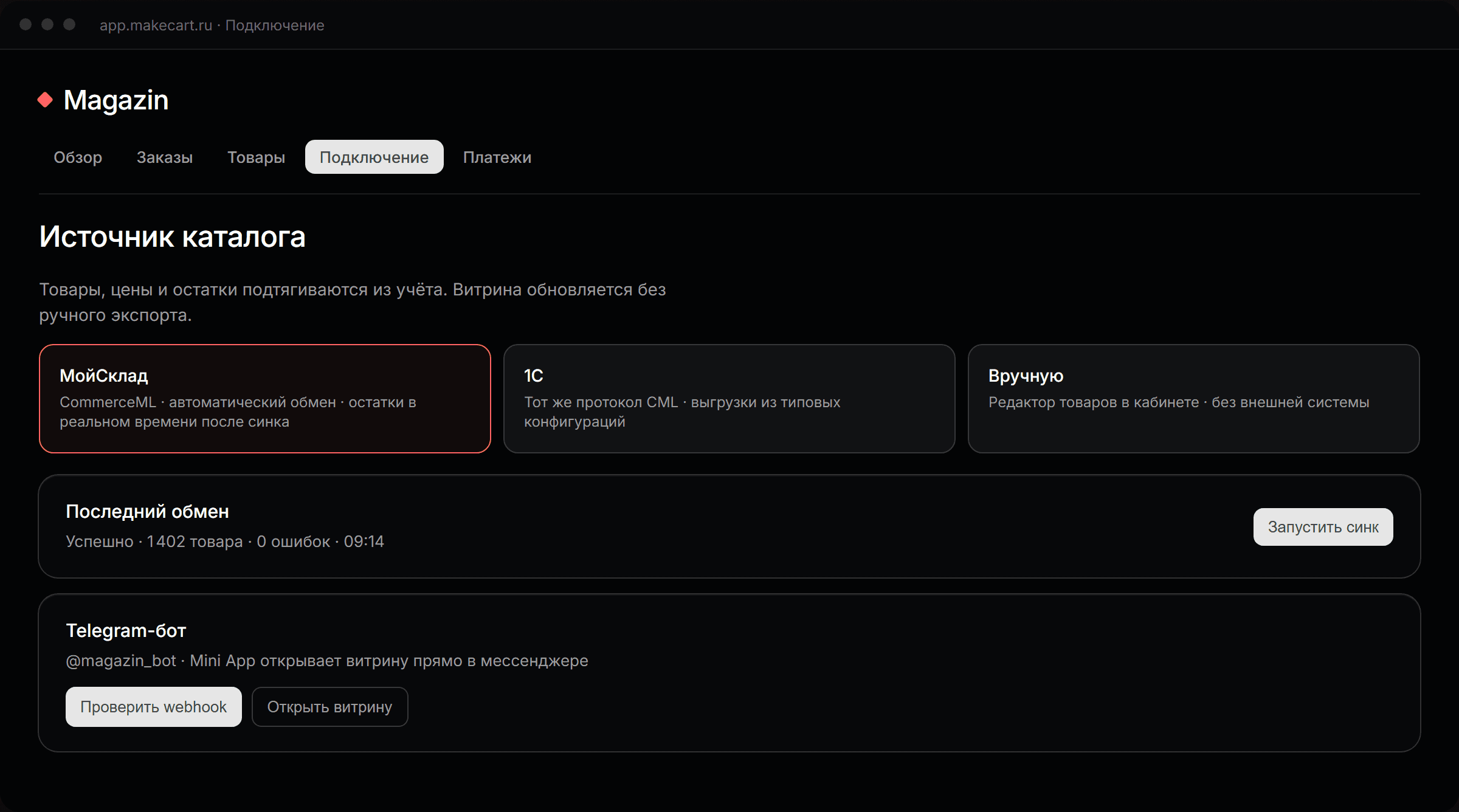Go to the Товары tab
The width and height of the screenshot is (1459, 812).
click(256, 157)
